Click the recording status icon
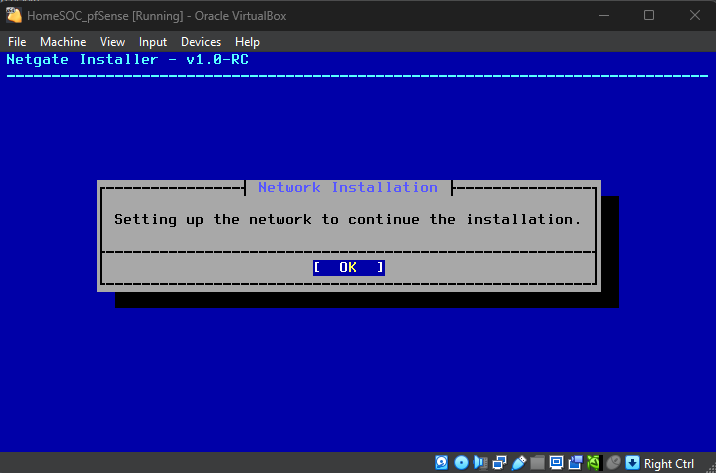716x473 pixels. point(575,463)
